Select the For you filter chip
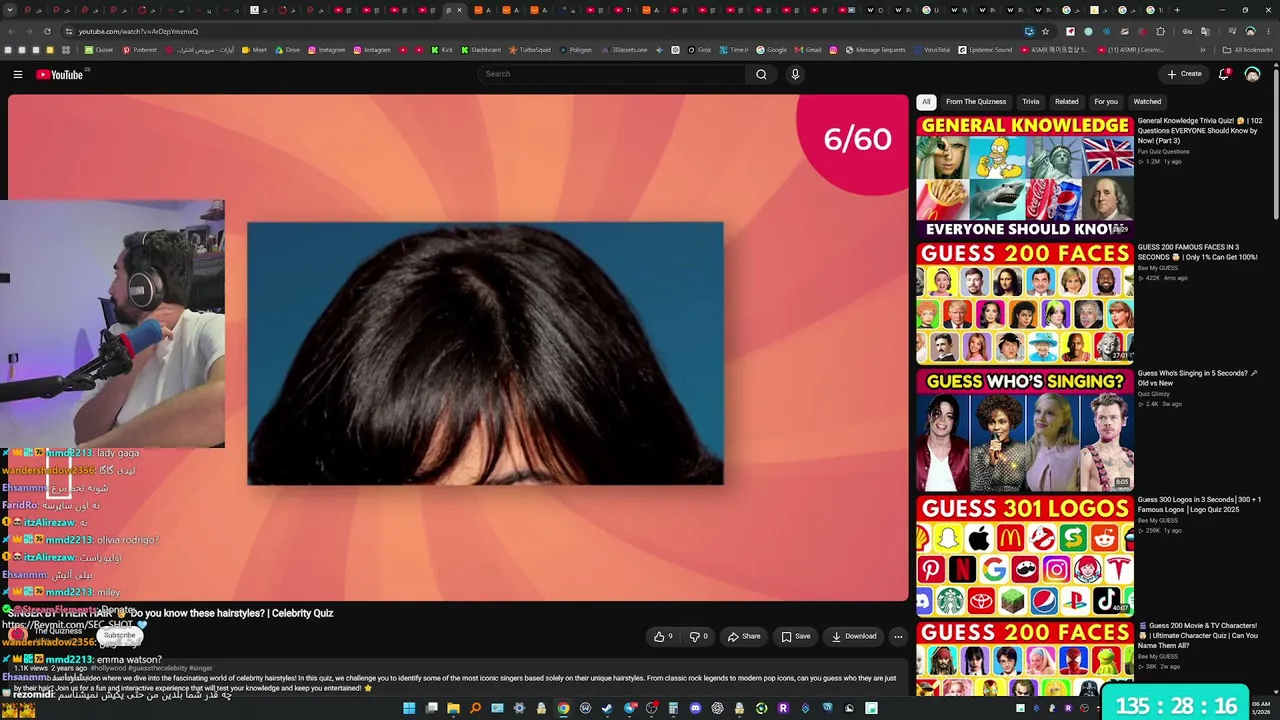This screenshot has width=1280, height=720. (1106, 102)
